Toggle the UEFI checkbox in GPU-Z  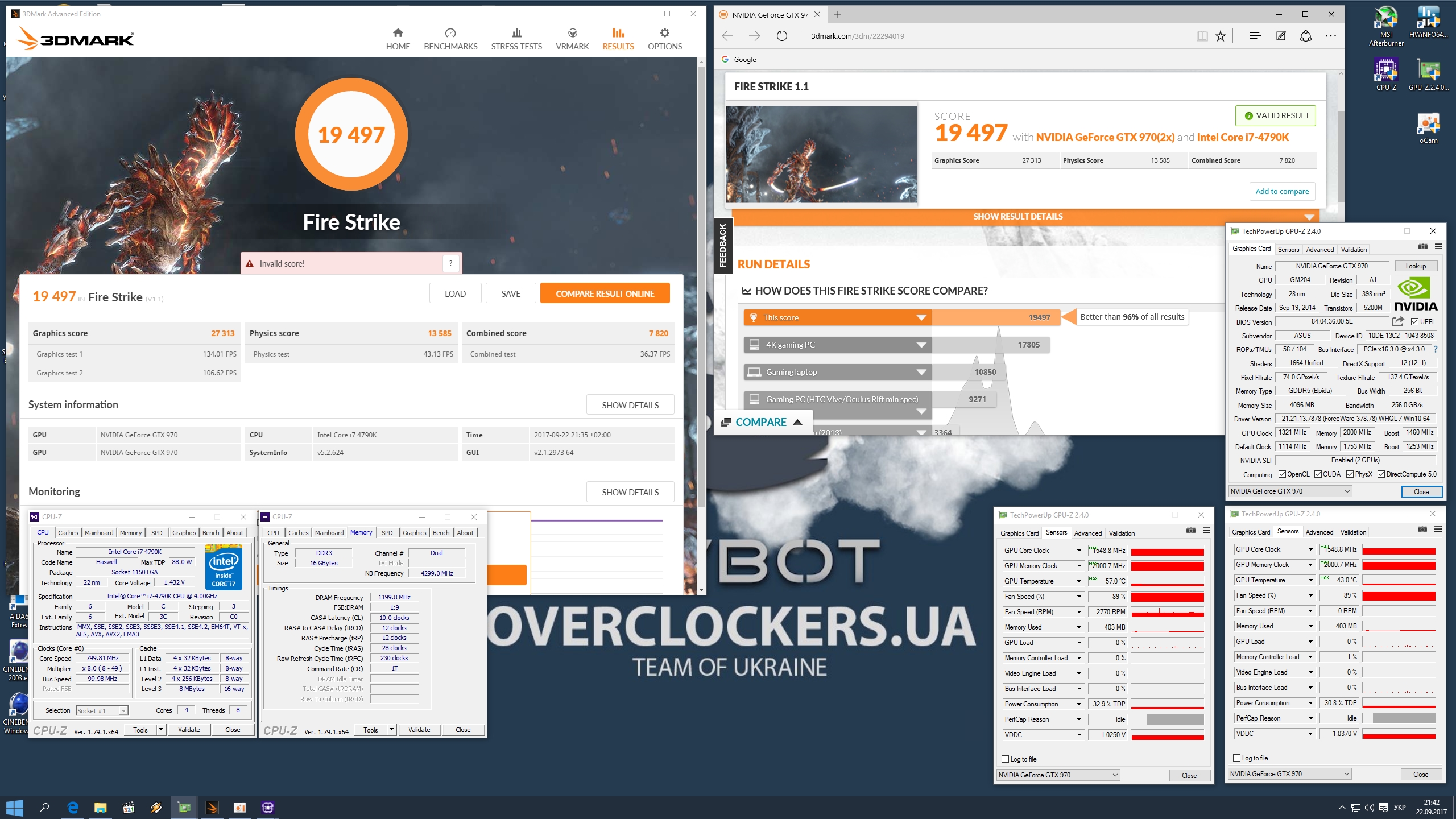point(1414,322)
